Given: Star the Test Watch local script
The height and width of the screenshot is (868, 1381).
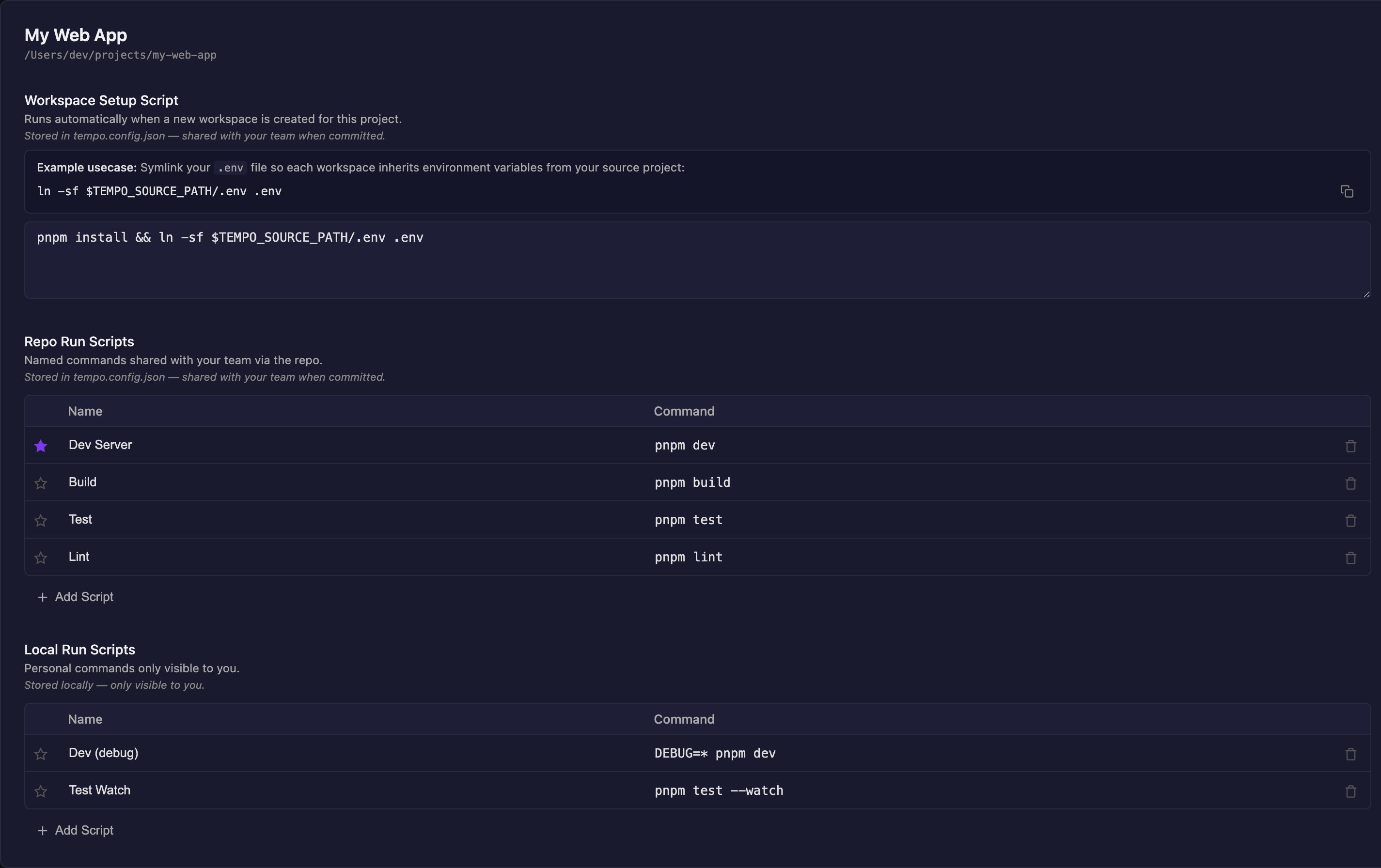Looking at the screenshot, I should 41,790.
